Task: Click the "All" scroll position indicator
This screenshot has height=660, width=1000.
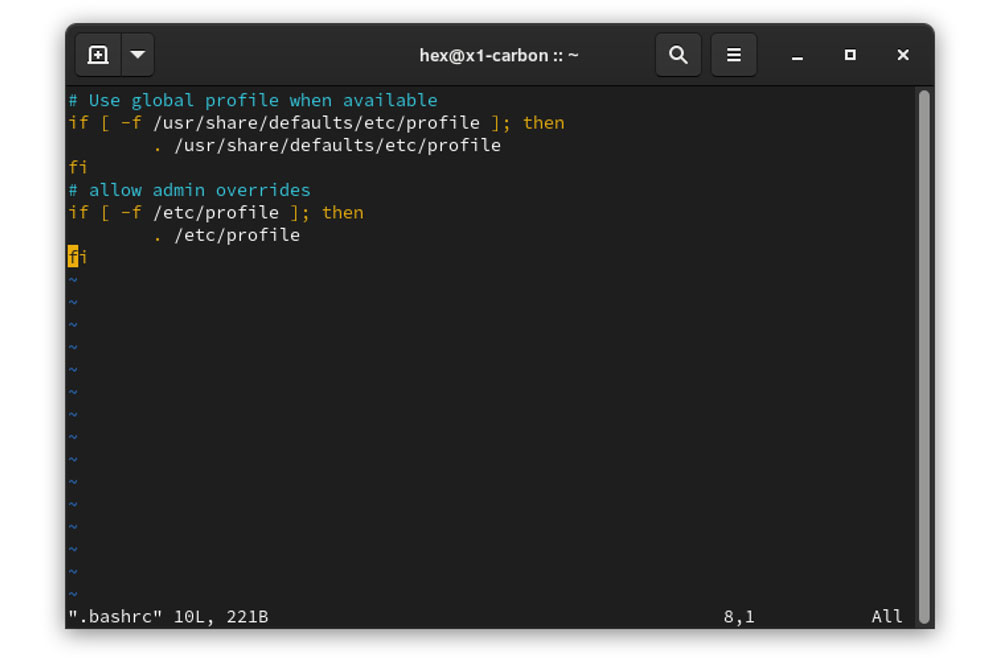Action: 886,617
